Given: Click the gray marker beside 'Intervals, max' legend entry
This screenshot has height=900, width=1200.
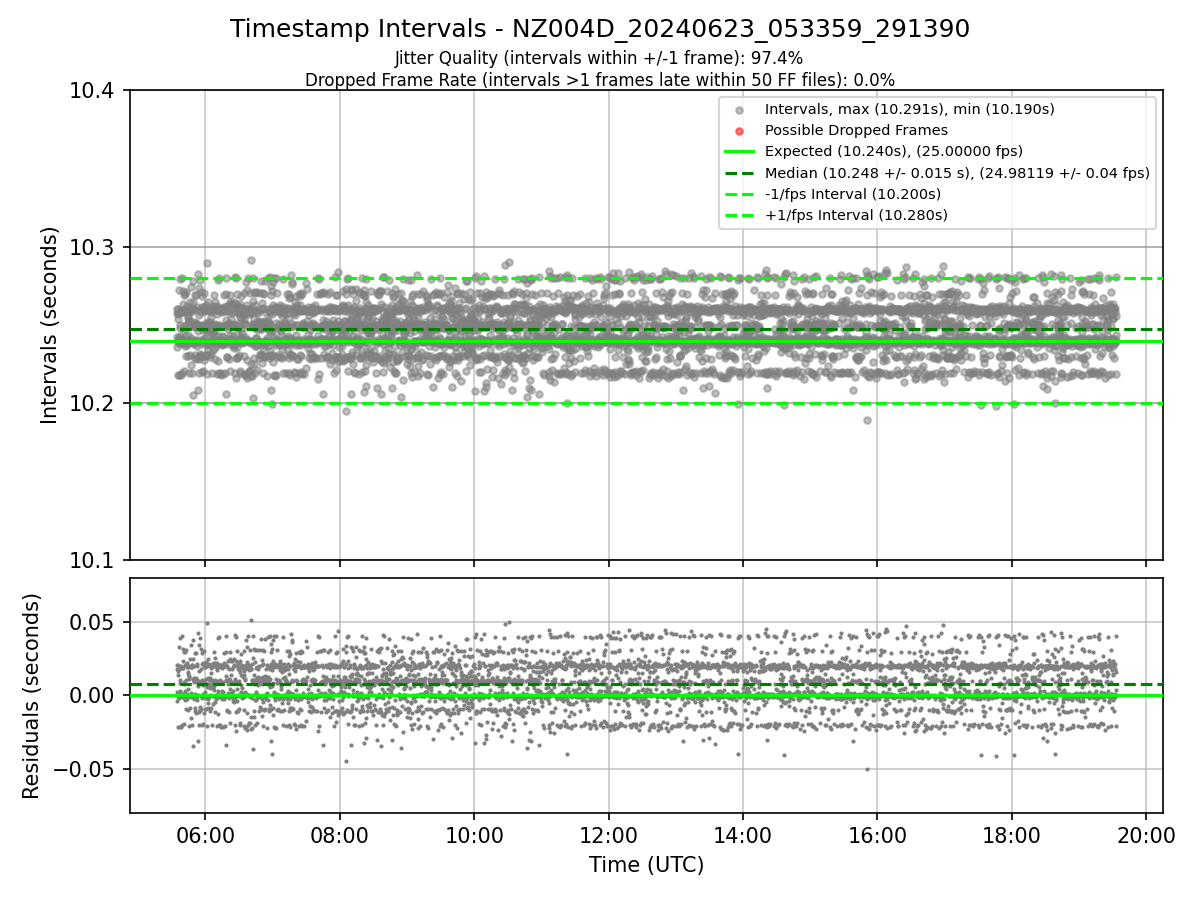Looking at the screenshot, I should tap(739, 110).
